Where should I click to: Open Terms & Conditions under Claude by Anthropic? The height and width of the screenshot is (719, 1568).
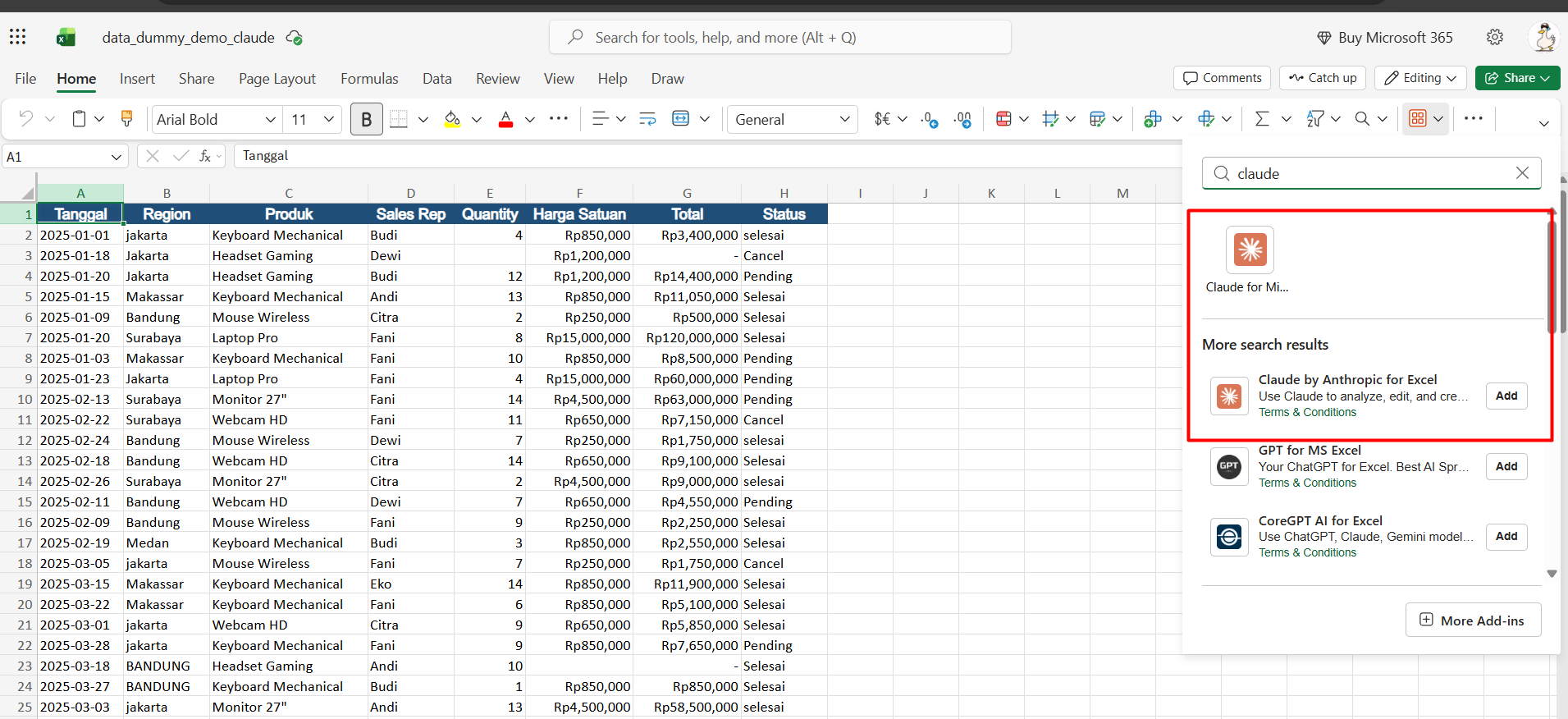(1307, 412)
